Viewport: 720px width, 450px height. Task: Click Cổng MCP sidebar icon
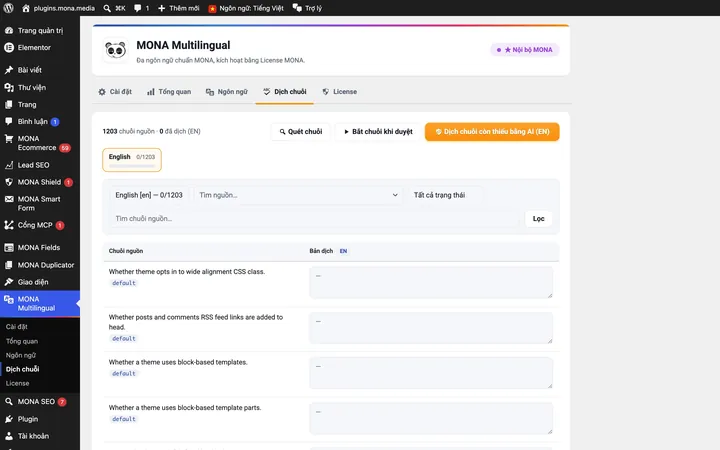point(9,225)
